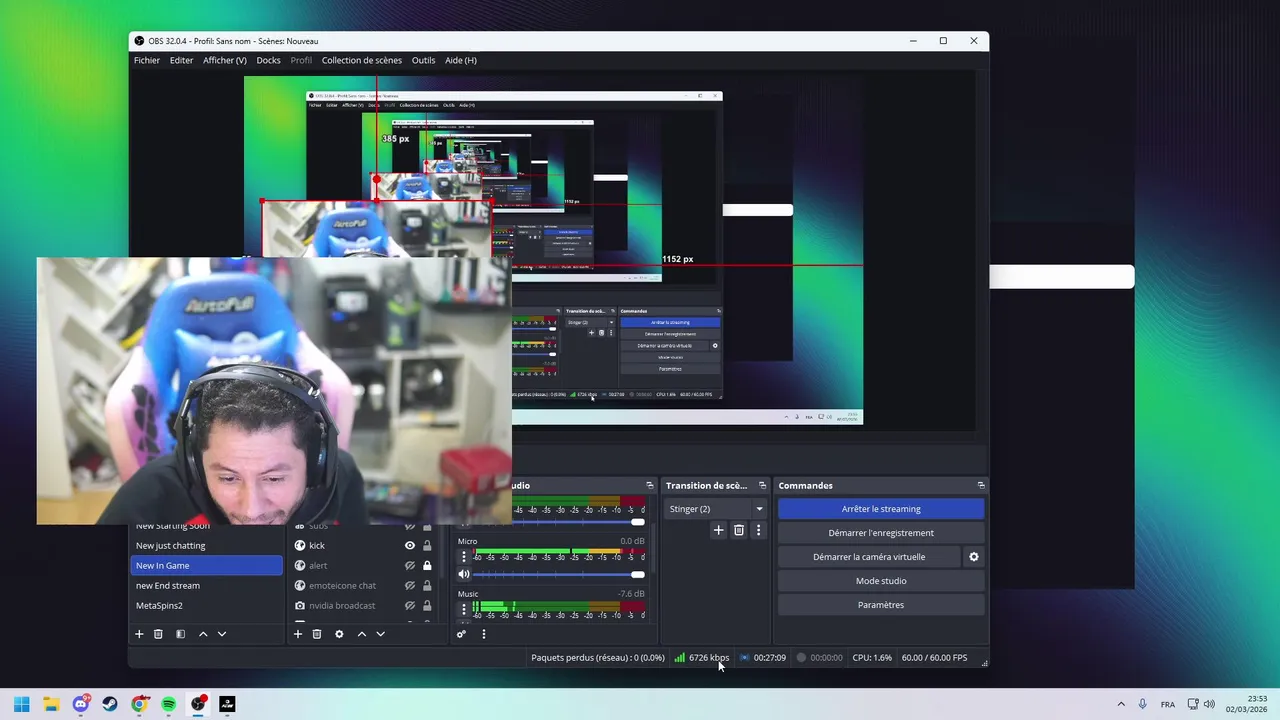Open Micro channel three-dot options

tap(463, 556)
